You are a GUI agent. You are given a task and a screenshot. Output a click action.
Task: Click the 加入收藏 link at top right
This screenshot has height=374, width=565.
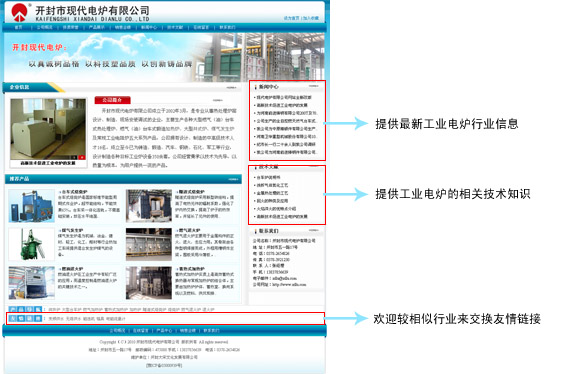click(311, 18)
